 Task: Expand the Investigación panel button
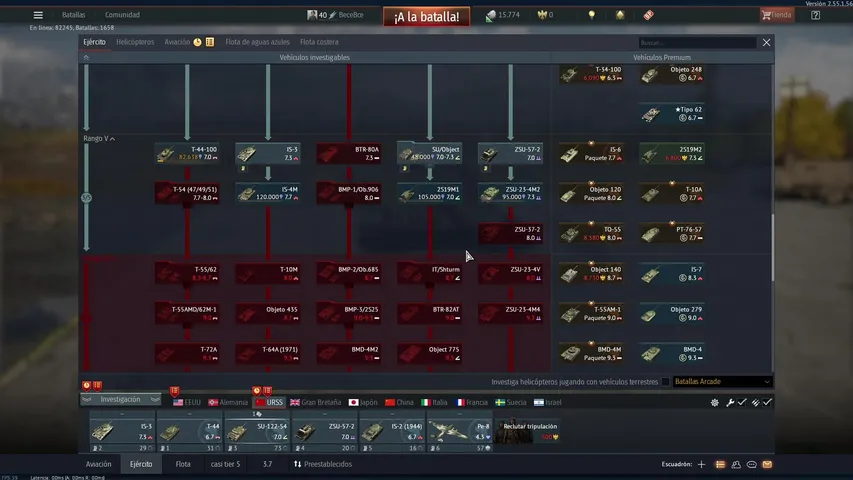[120, 399]
